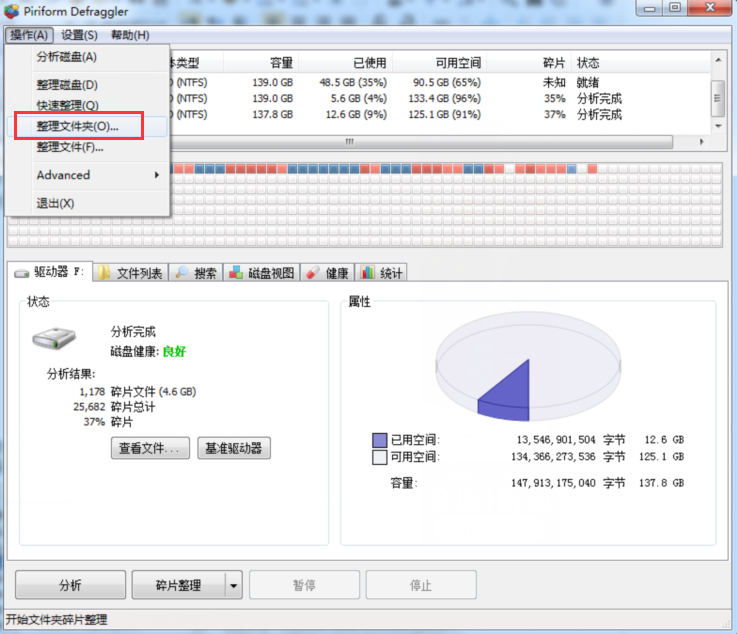The height and width of the screenshot is (634, 737).
Task: Click the 查看文件... button
Action: (x=150, y=448)
